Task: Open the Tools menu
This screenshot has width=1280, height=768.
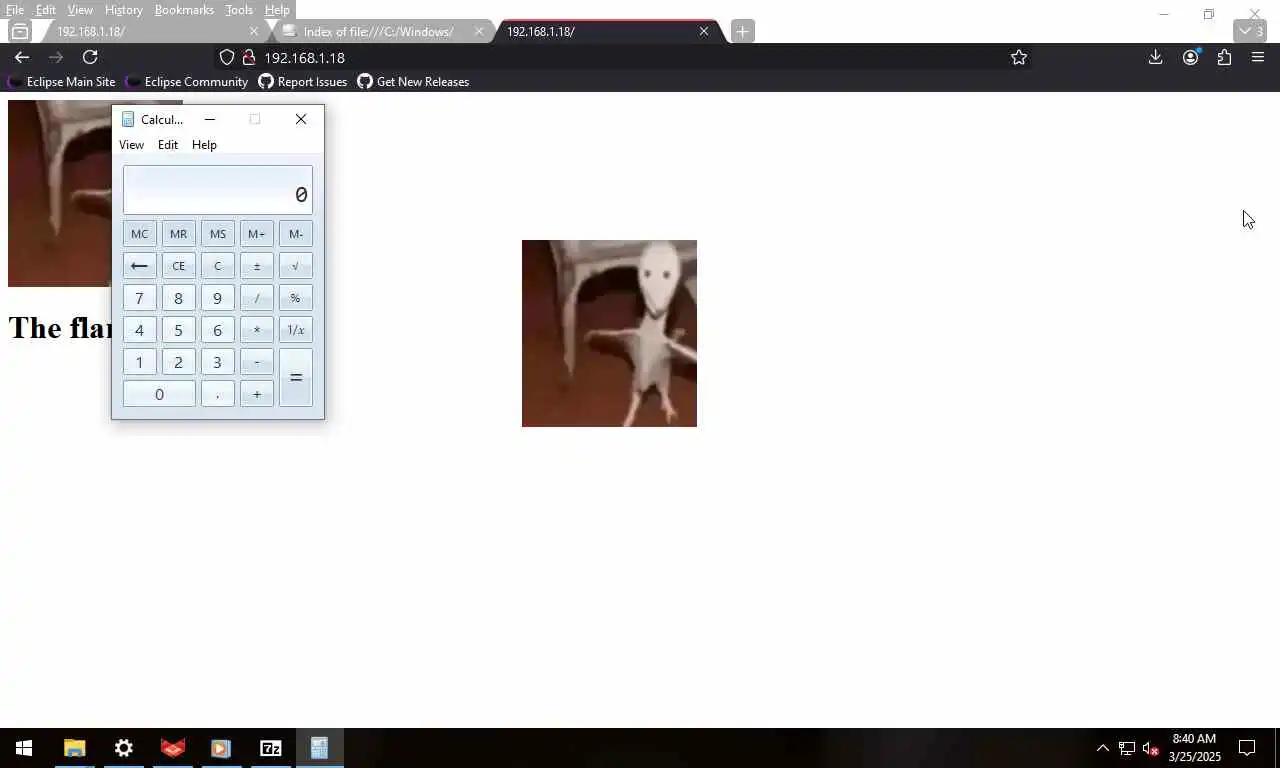Action: click(x=239, y=10)
